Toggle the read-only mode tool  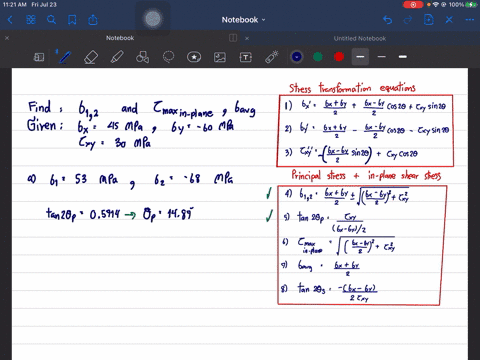point(39,57)
